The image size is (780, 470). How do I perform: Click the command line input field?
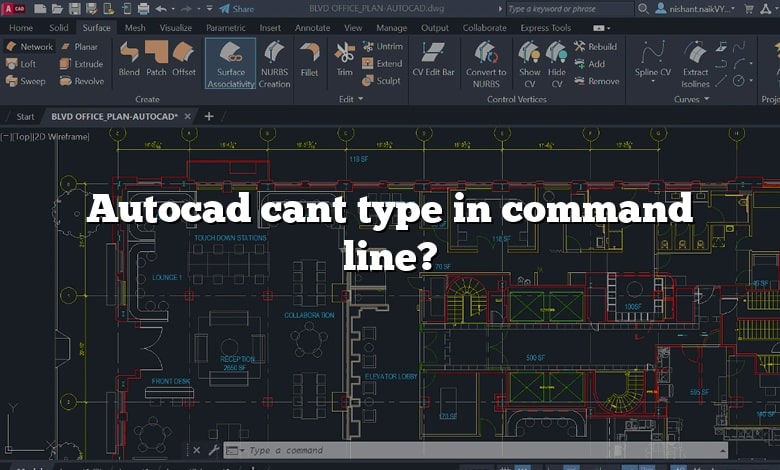(x=475, y=451)
